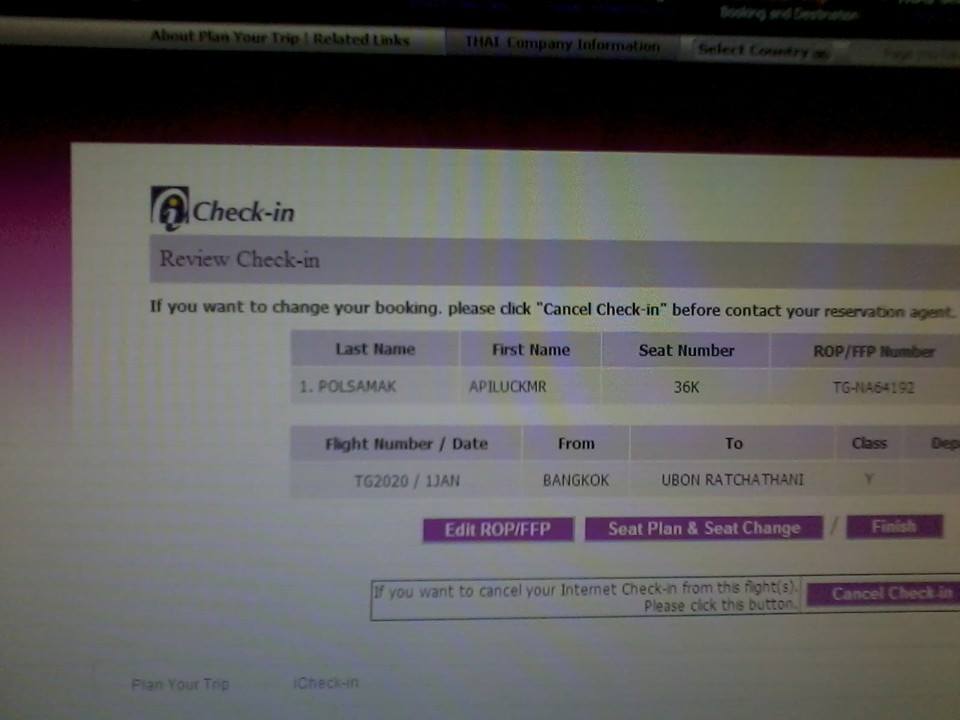Click the Plan Your Trip footer link
Image resolution: width=960 pixels, height=720 pixels.
(x=180, y=684)
